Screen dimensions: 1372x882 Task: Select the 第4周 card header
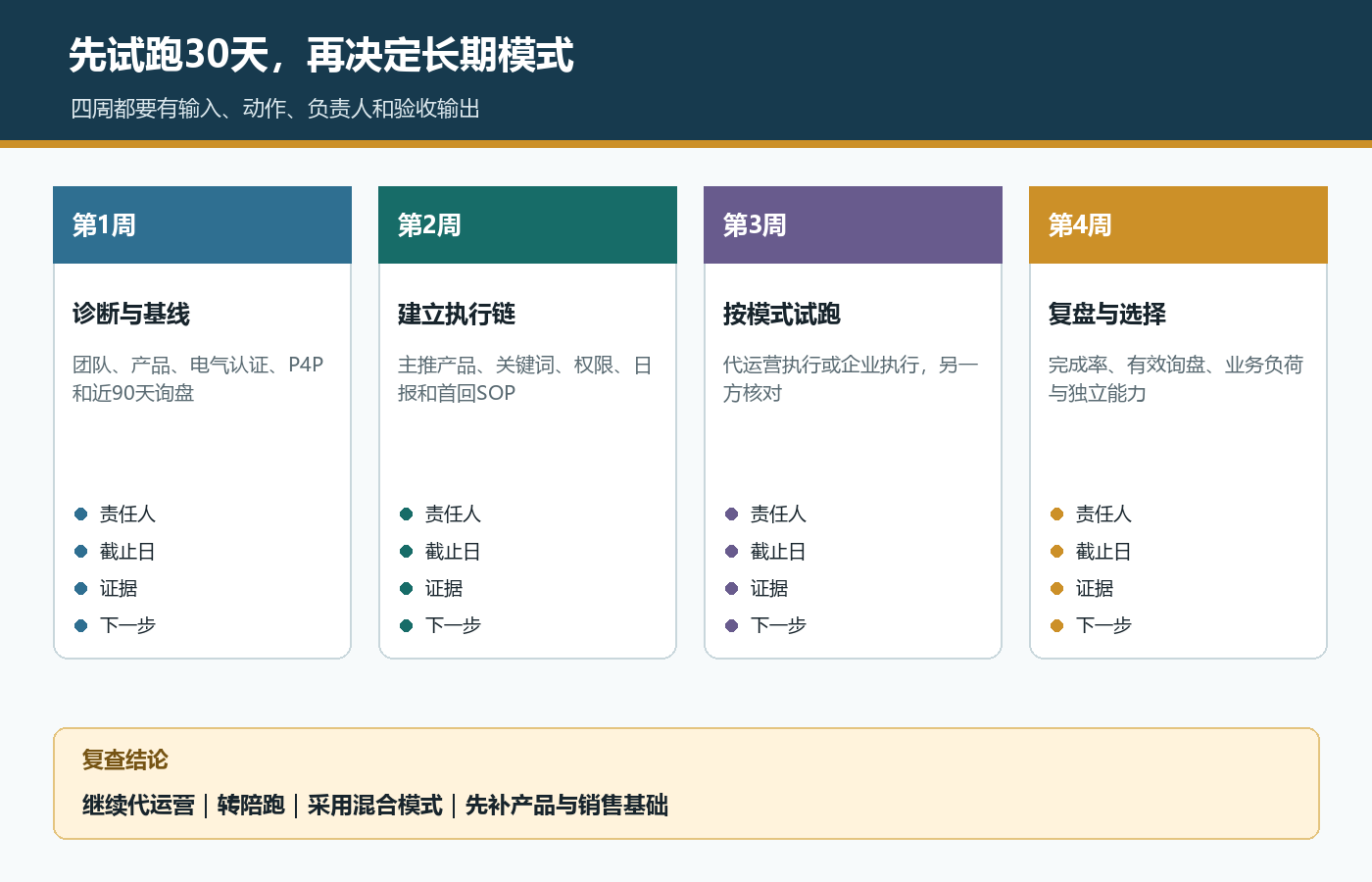point(1178,224)
